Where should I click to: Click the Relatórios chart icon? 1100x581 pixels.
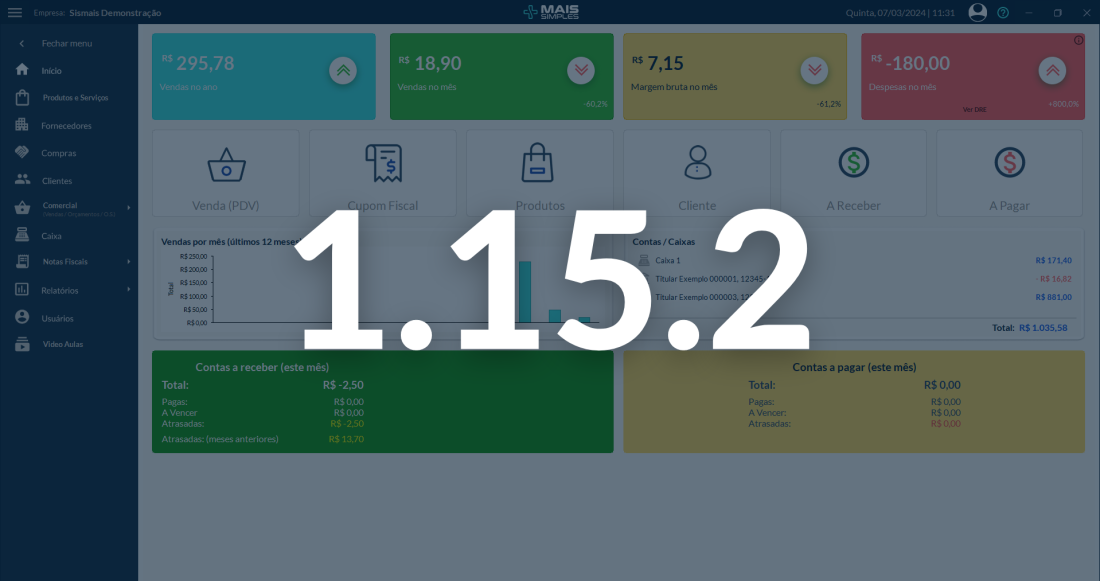point(22,289)
